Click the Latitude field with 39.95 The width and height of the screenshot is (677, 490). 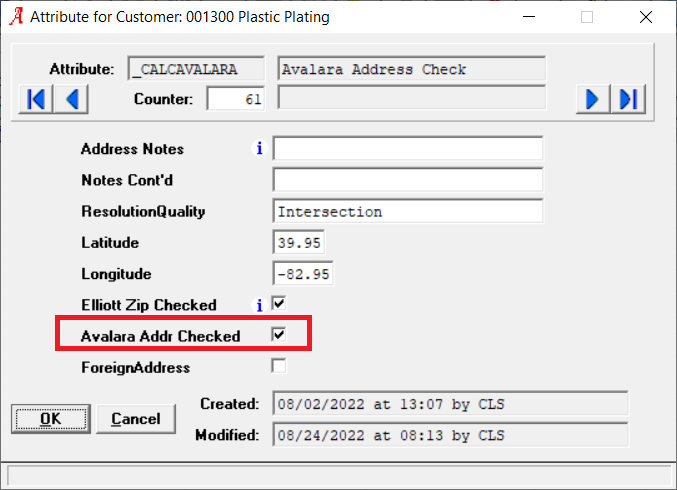click(x=298, y=243)
